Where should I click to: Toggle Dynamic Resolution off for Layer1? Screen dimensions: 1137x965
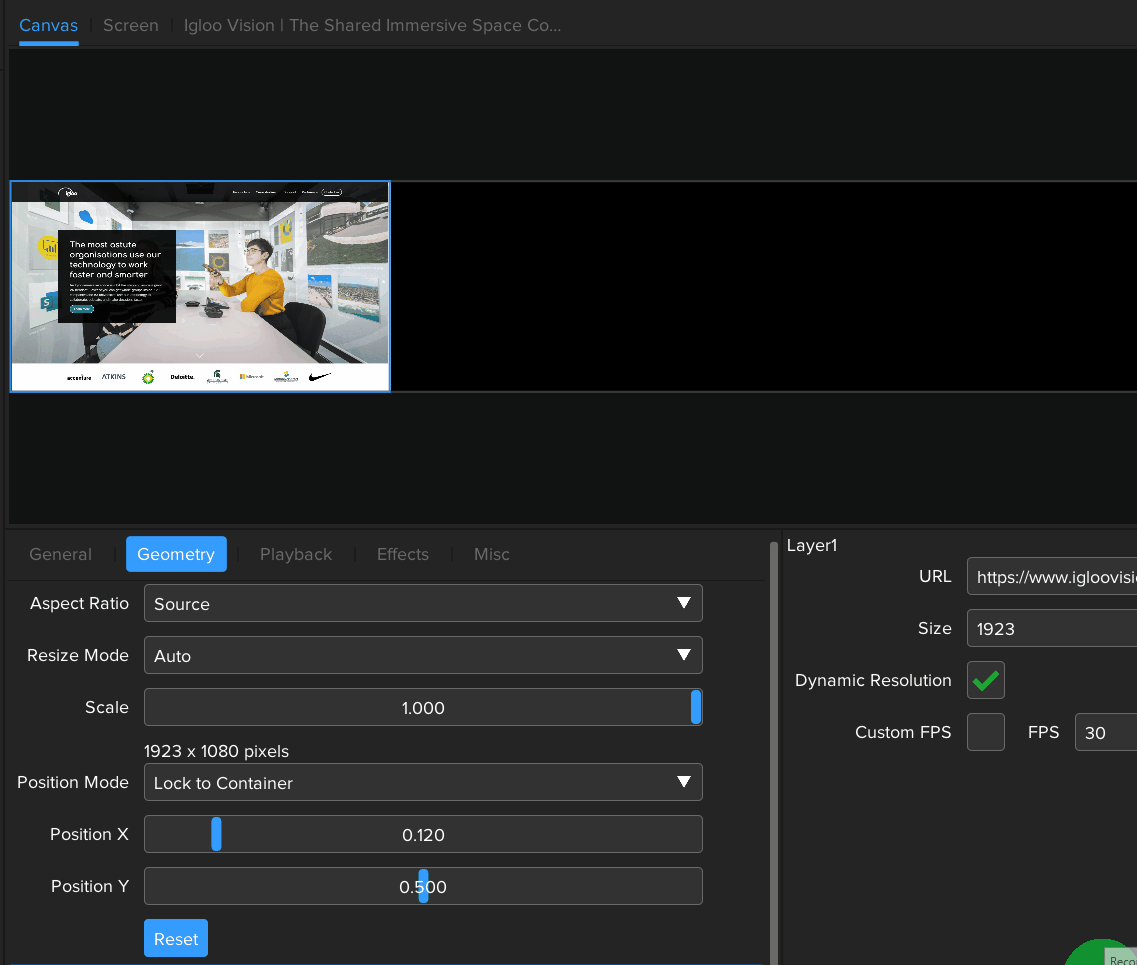point(985,680)
